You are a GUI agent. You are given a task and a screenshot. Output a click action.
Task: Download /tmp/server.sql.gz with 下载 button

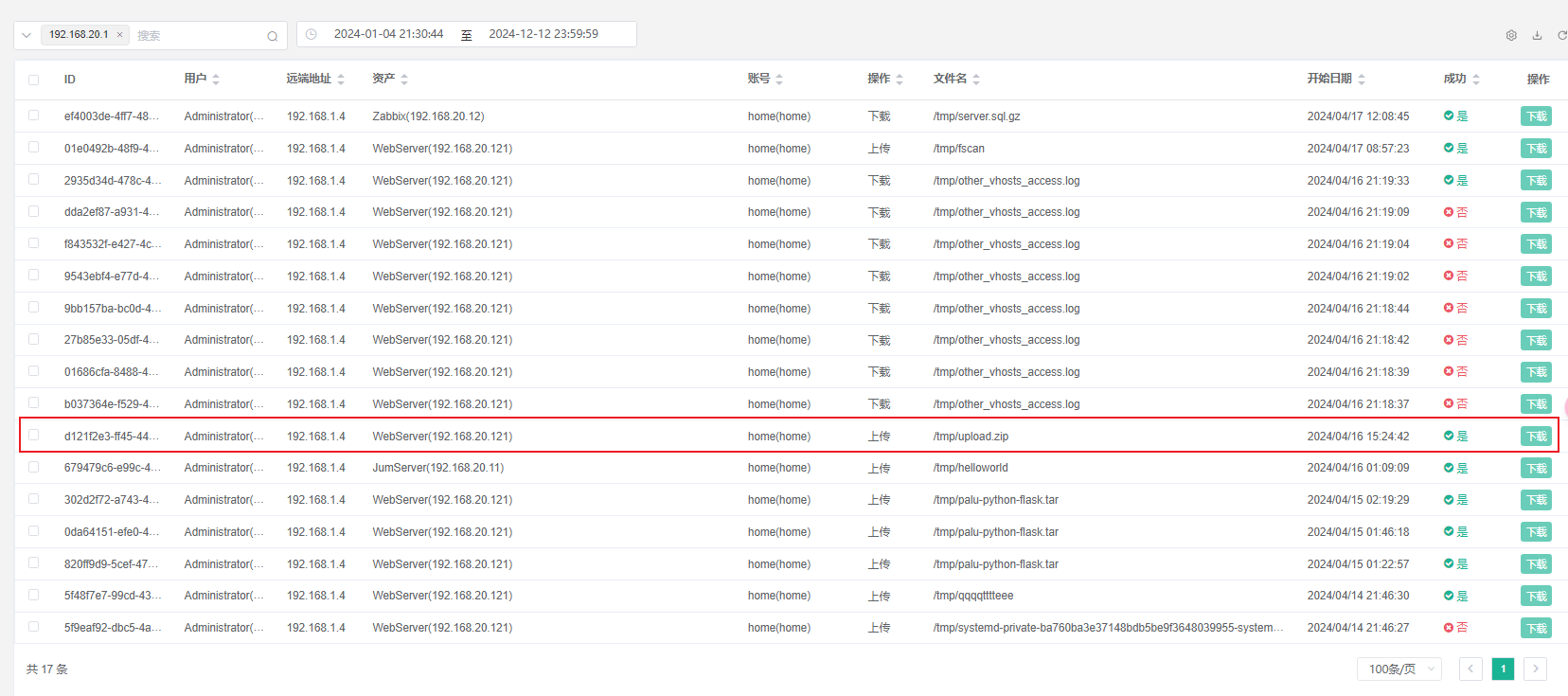tap(1536, 116)
